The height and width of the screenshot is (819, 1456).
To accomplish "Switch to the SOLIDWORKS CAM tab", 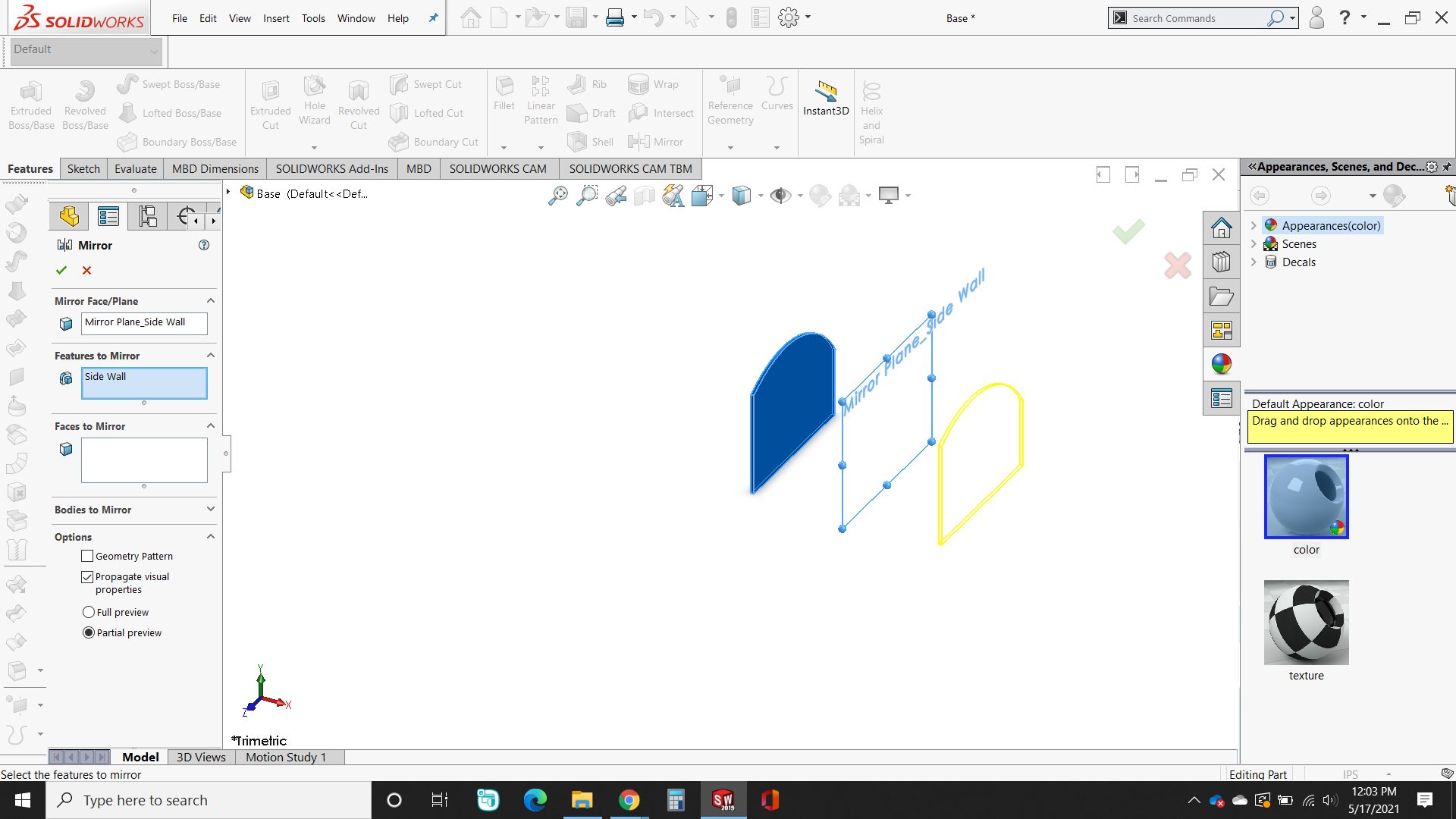I will [497, 168].
